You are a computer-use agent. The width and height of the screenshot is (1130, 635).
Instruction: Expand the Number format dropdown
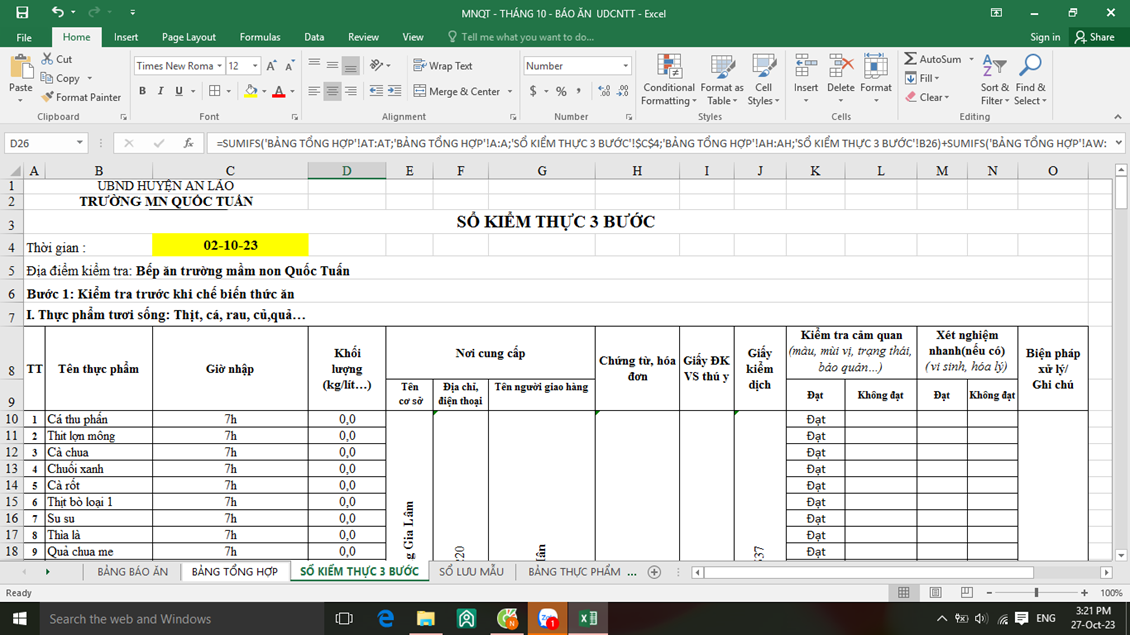625,66
